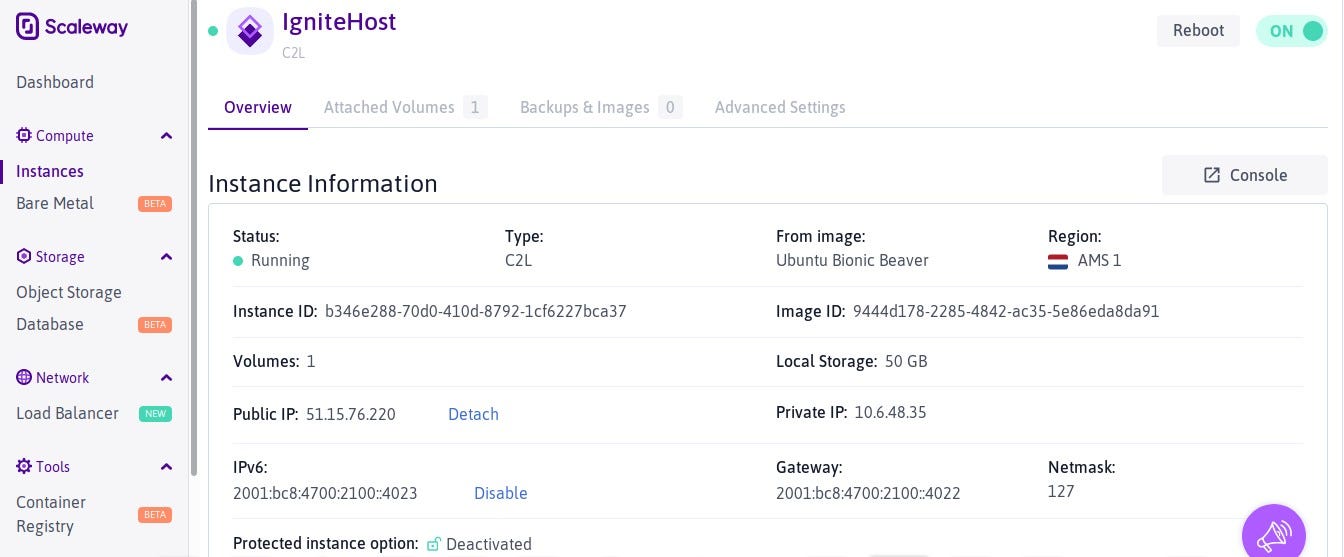
Task: Open Load Balancer in the sidebar
Action: [67, 413]
